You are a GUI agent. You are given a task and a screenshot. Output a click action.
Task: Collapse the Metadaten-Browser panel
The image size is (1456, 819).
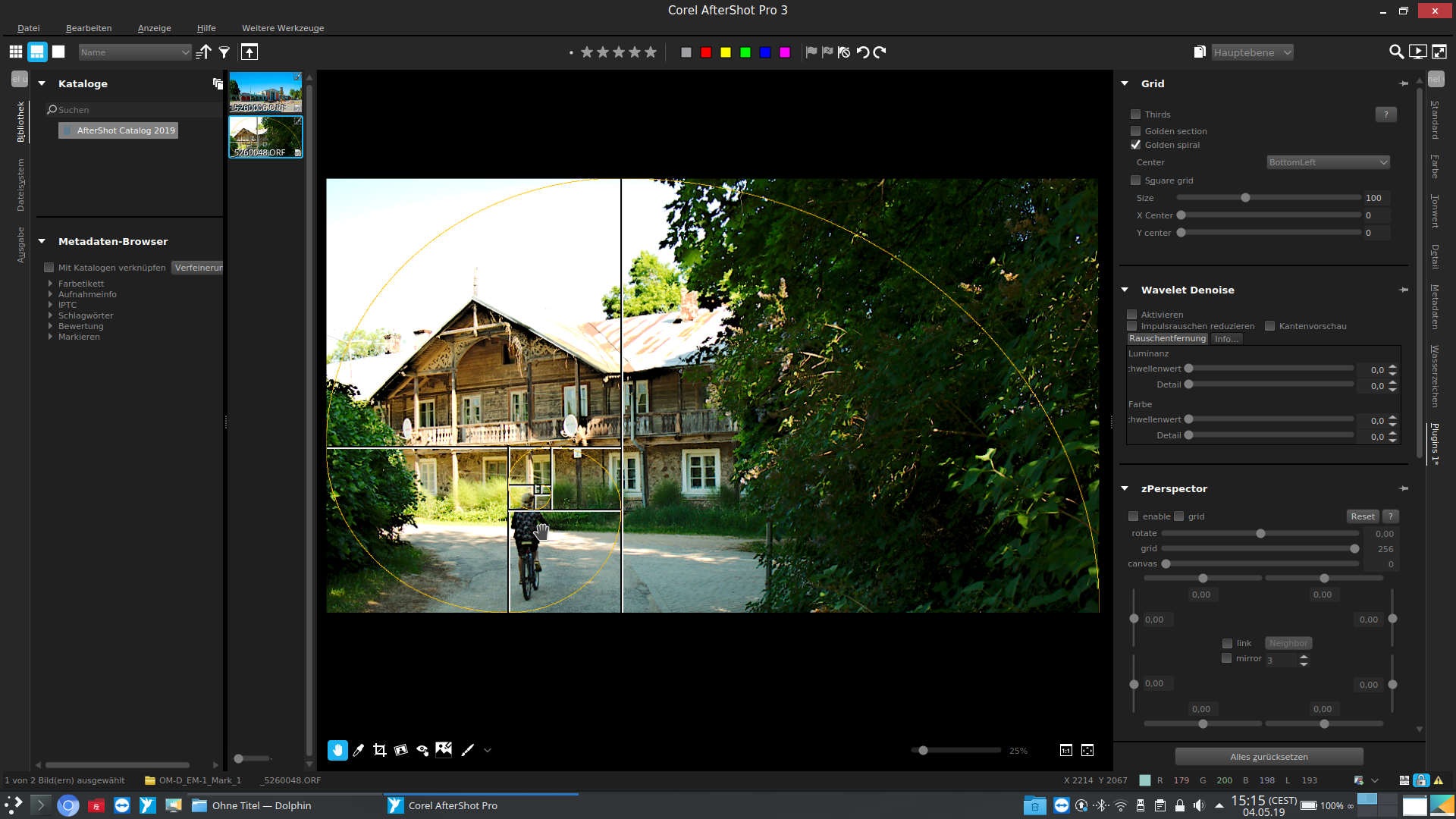[42, 241]
